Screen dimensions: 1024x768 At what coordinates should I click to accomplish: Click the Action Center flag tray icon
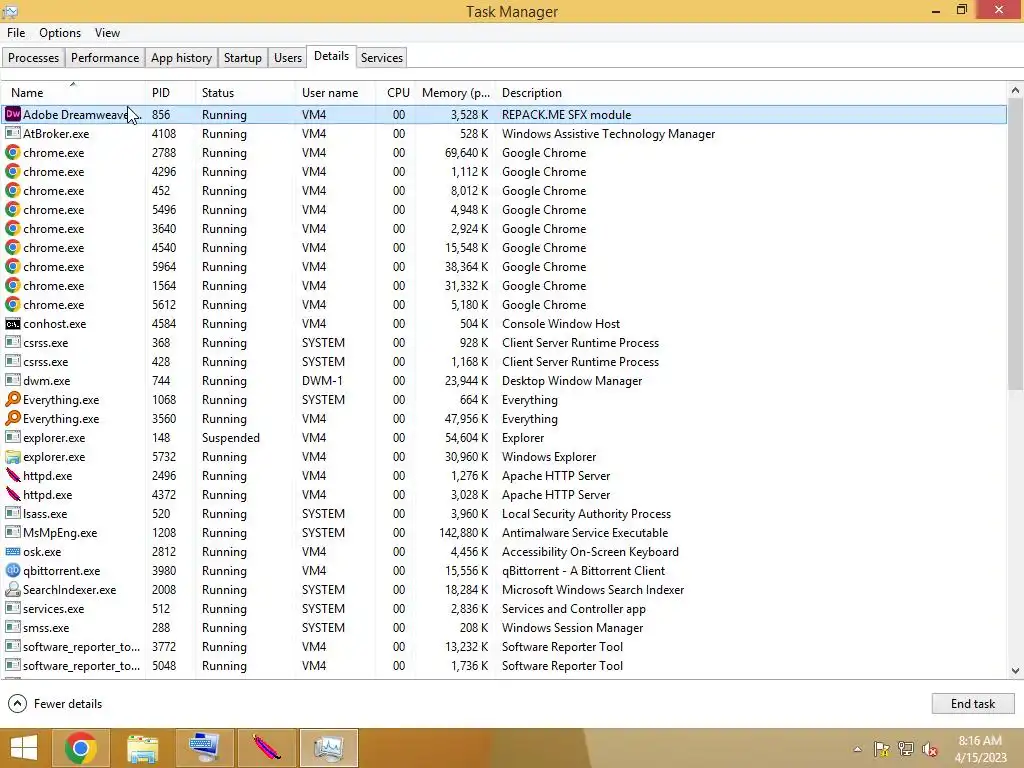coord(882,749)
